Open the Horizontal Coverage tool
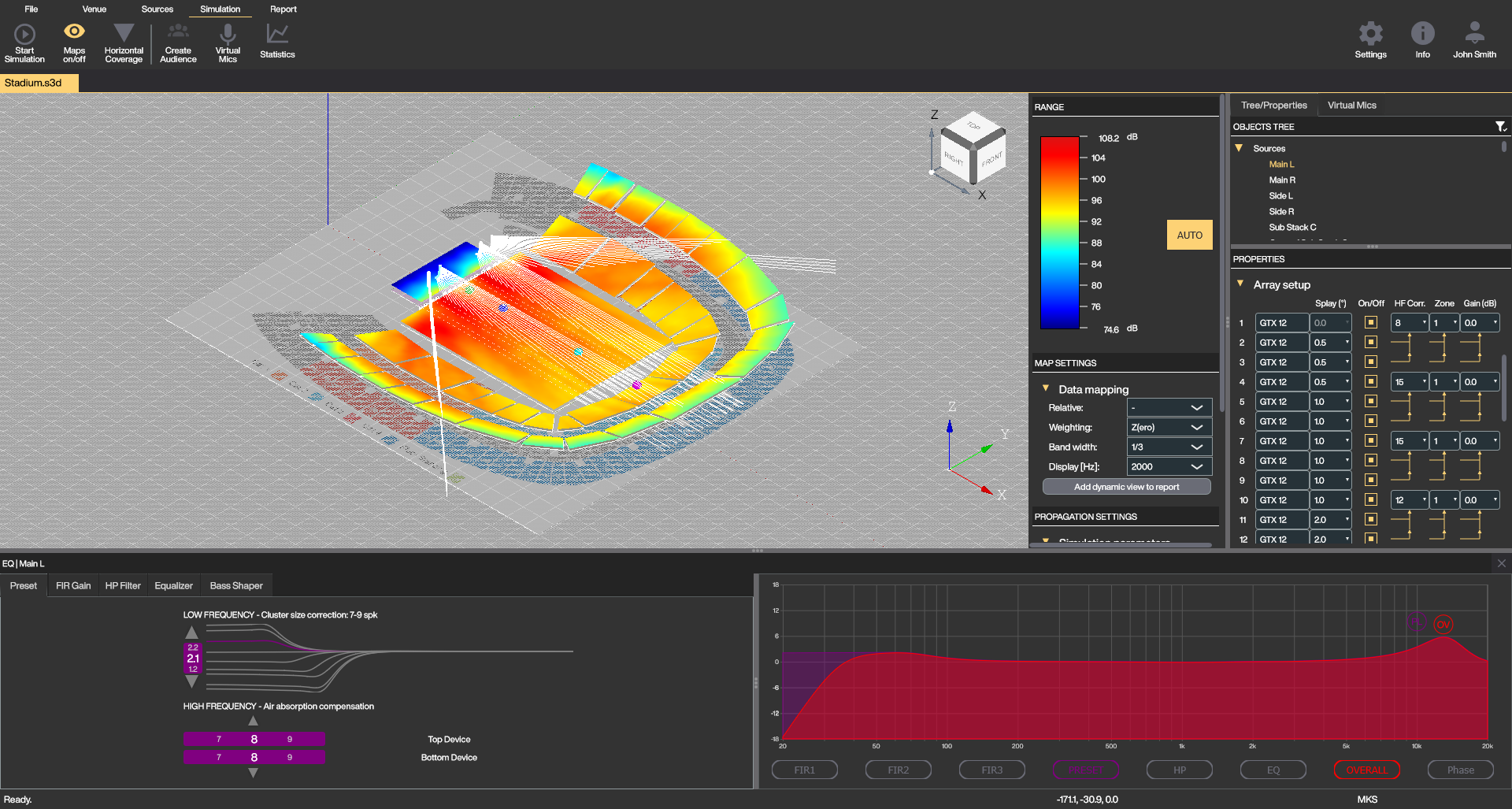 (124, 33)
